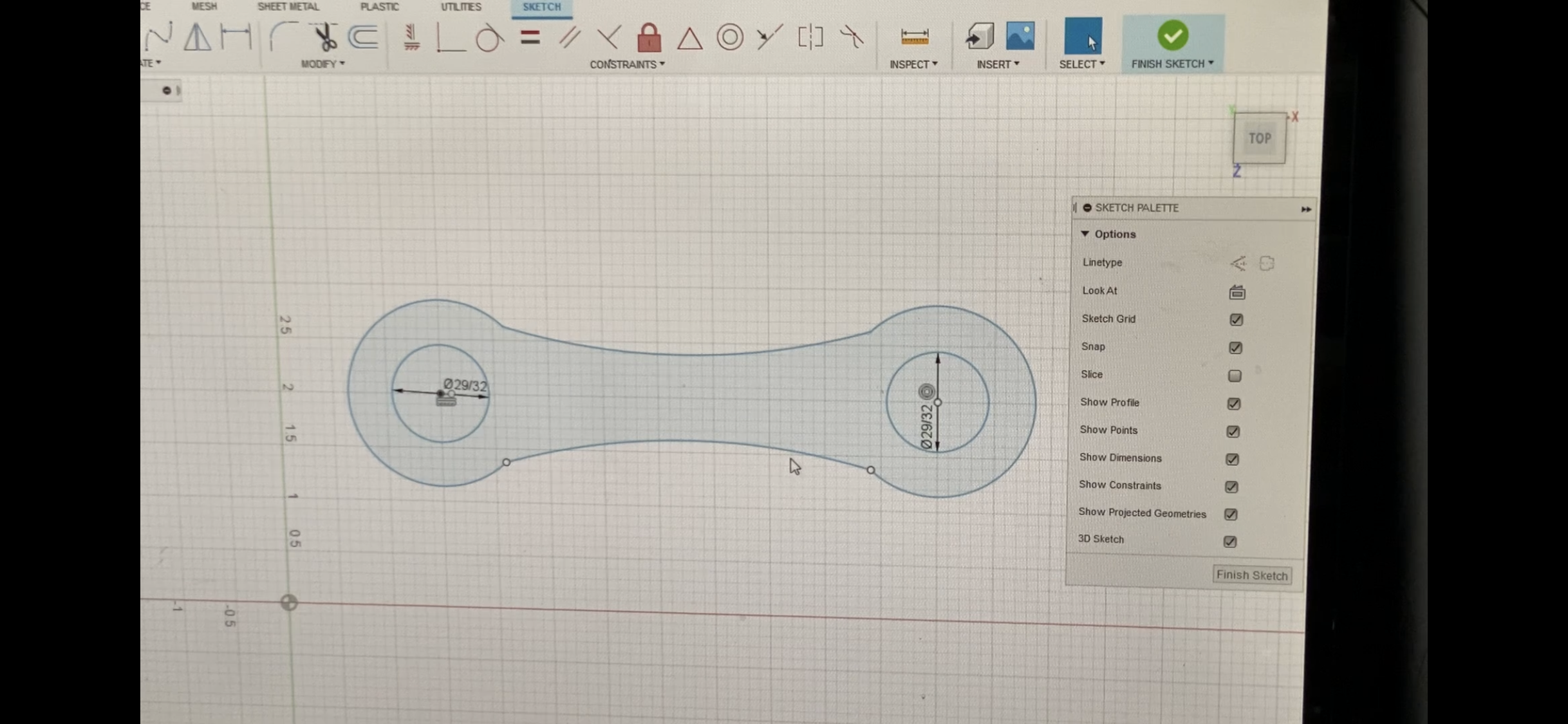Switch to the SHEET METAL tab

(288, 6)
